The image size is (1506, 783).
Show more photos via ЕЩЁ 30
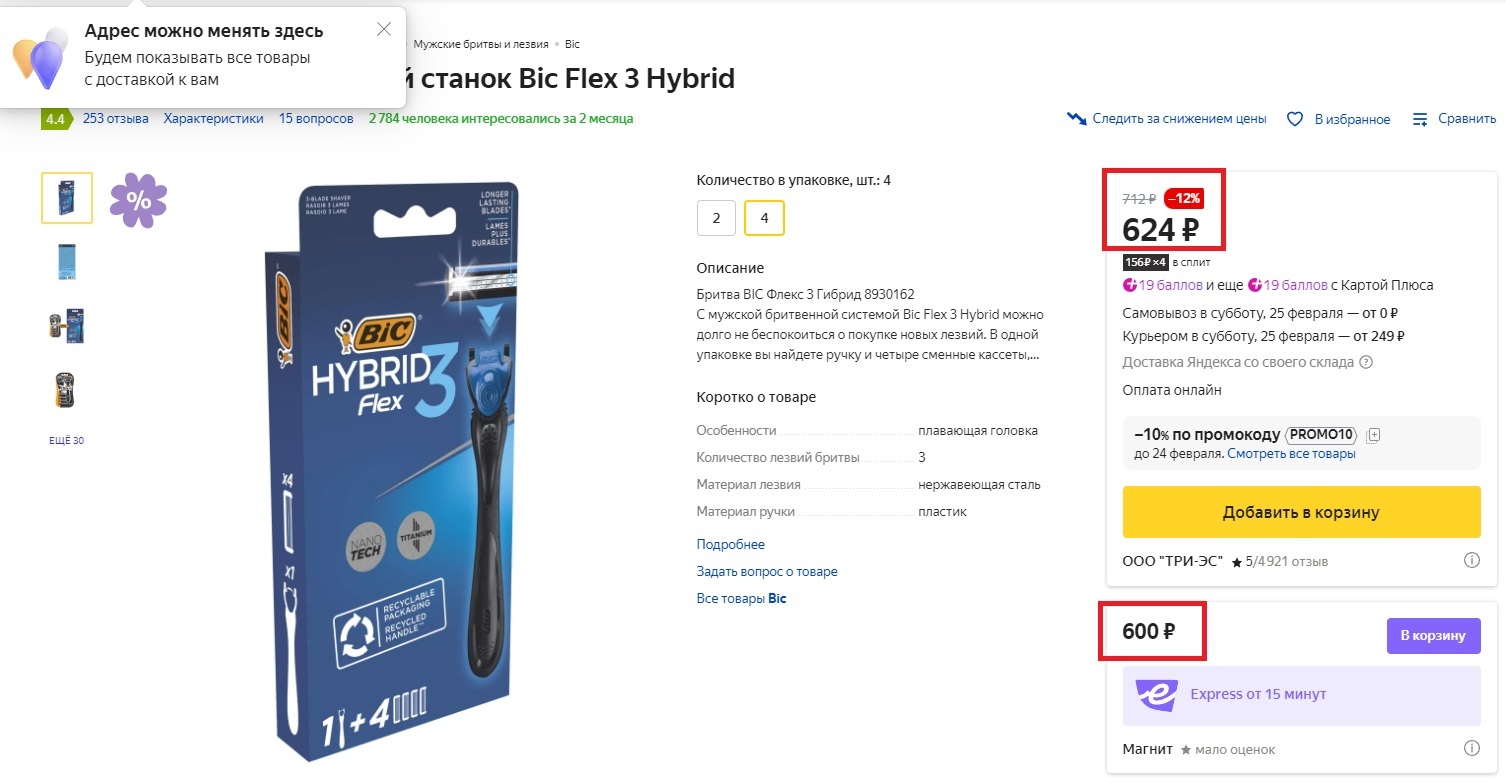66,441
